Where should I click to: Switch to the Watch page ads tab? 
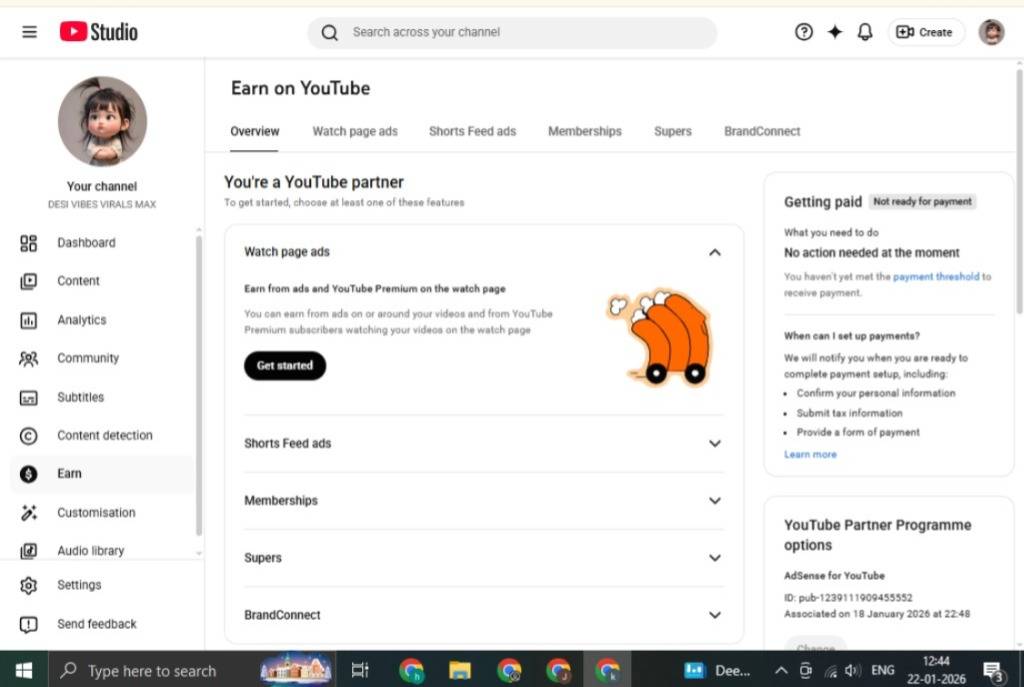(x=355, y=131)
